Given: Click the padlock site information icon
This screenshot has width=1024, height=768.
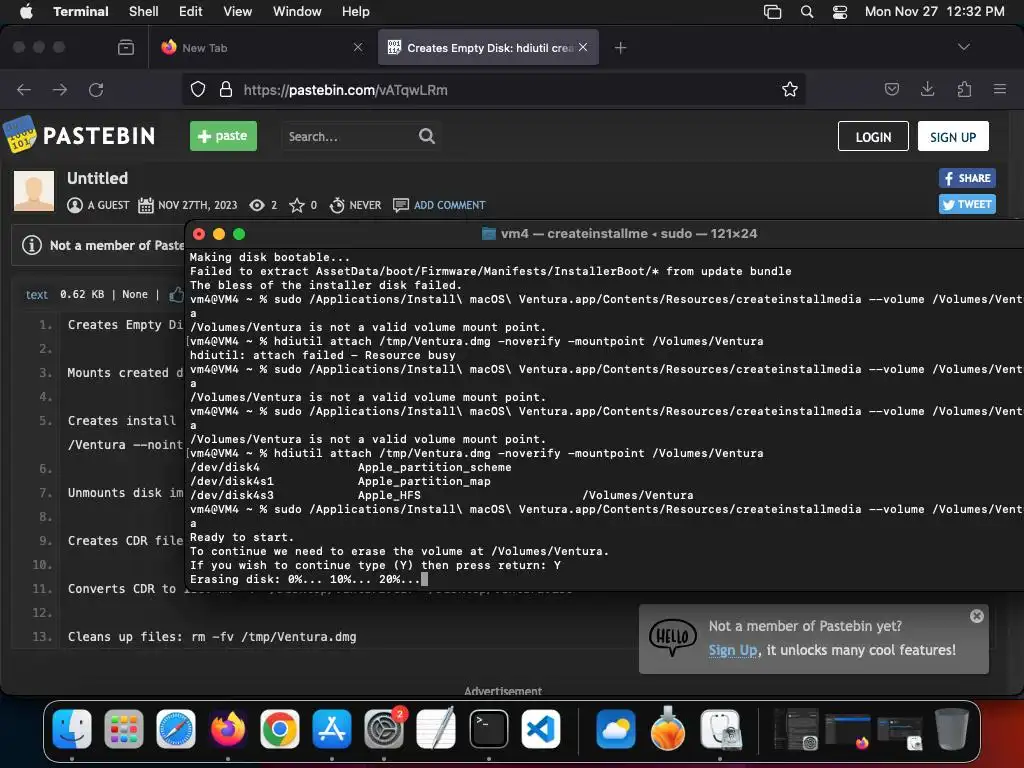Looking at the screenshot, I should click(226, 89).
